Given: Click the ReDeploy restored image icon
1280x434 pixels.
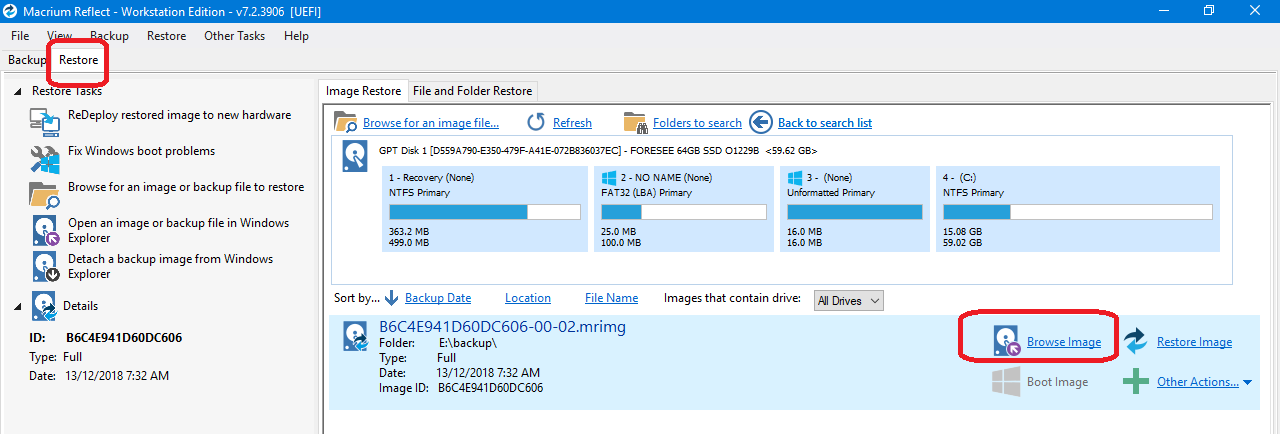Looking at the screenshot, I should 45,123.
